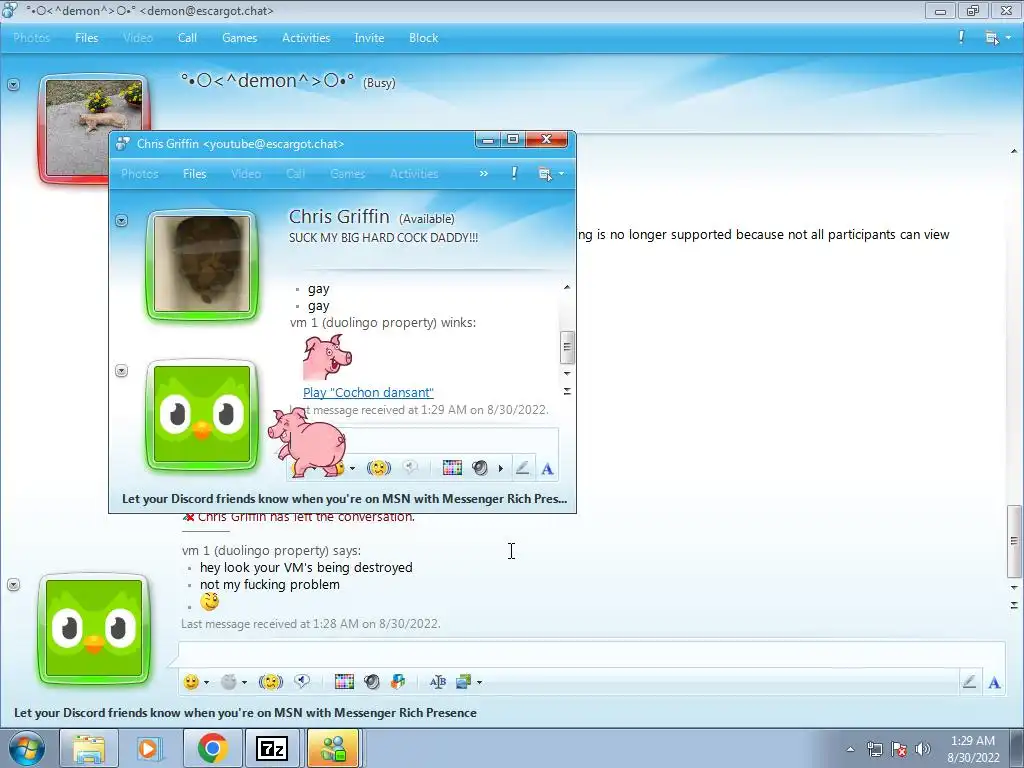Image resolution: width=1024 pixels, height=768 pixels.
Task: Click volume icon in system tray
Action: point(922,749)
